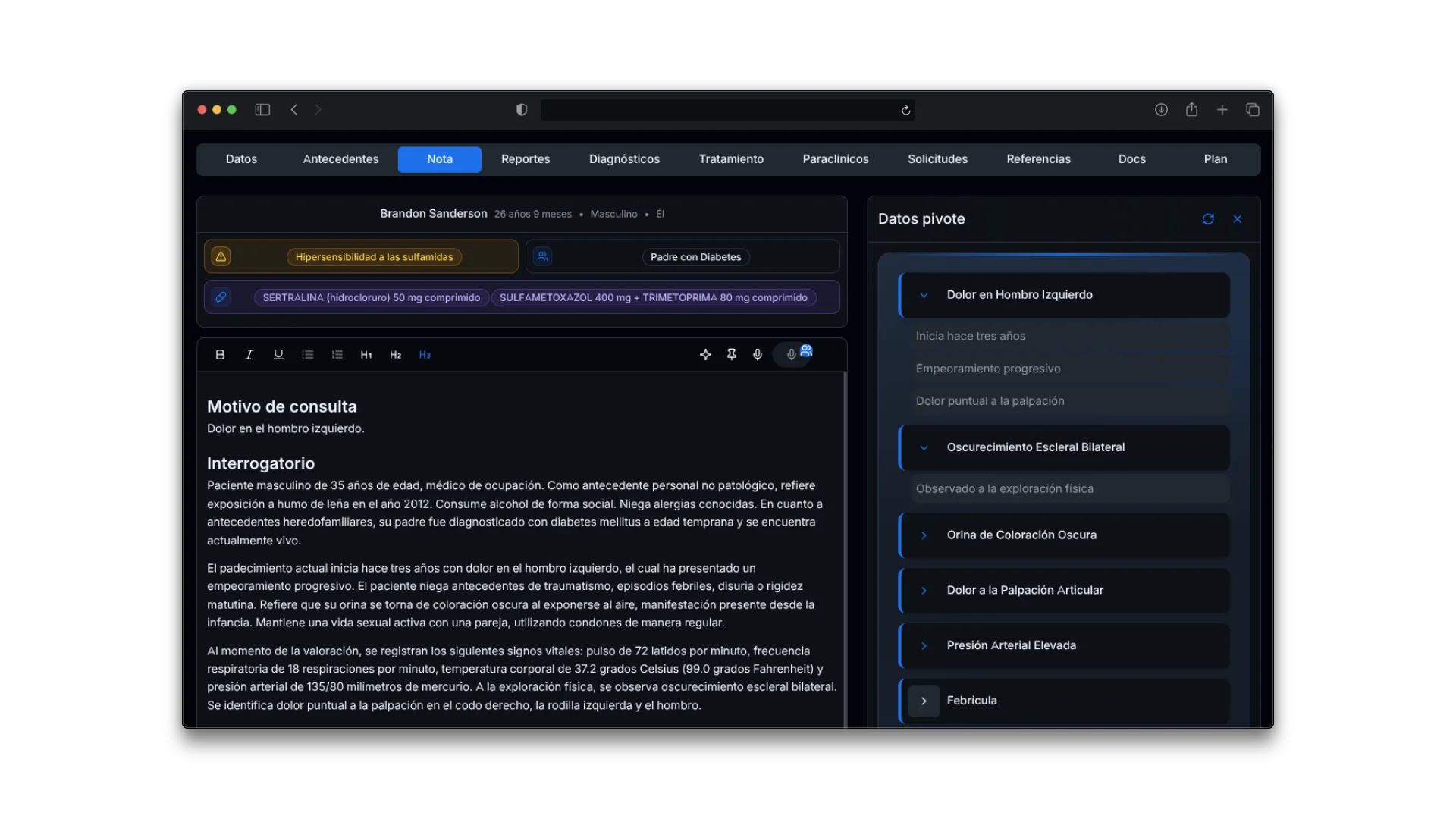Click the SERTRALINA 50 mg medication tag
The width and height of the screenshot is (1456, 819).
371,297
